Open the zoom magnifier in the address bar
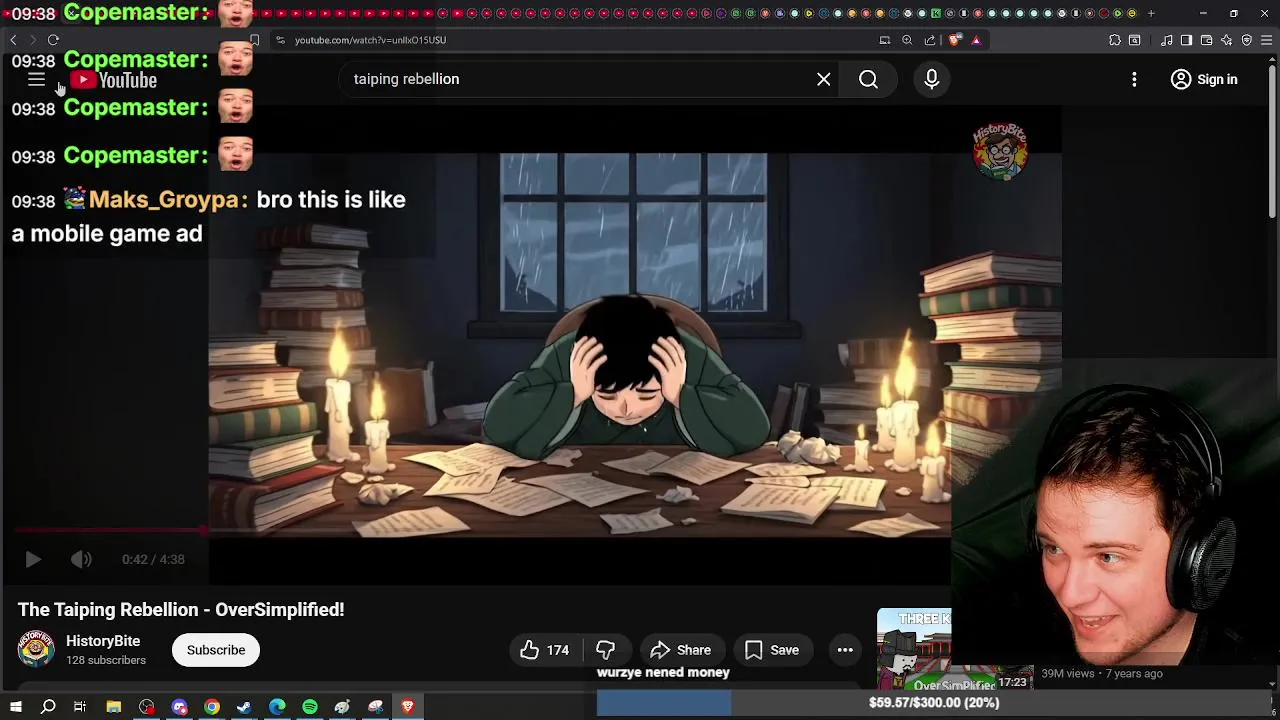The image size is (1280, 720). click(907, 40)
